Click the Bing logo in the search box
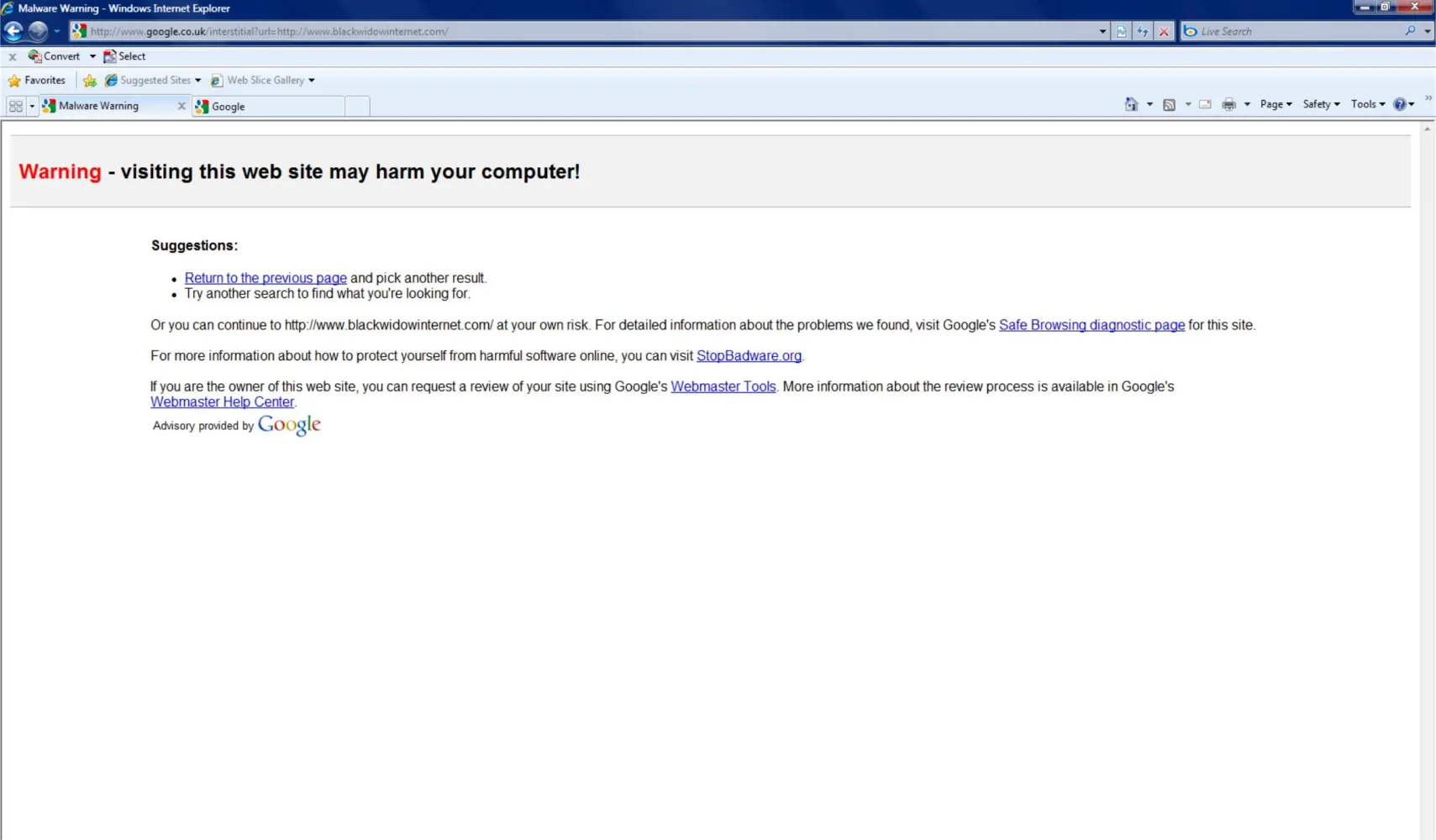Screen dimensions: 1436x840 1191,31
